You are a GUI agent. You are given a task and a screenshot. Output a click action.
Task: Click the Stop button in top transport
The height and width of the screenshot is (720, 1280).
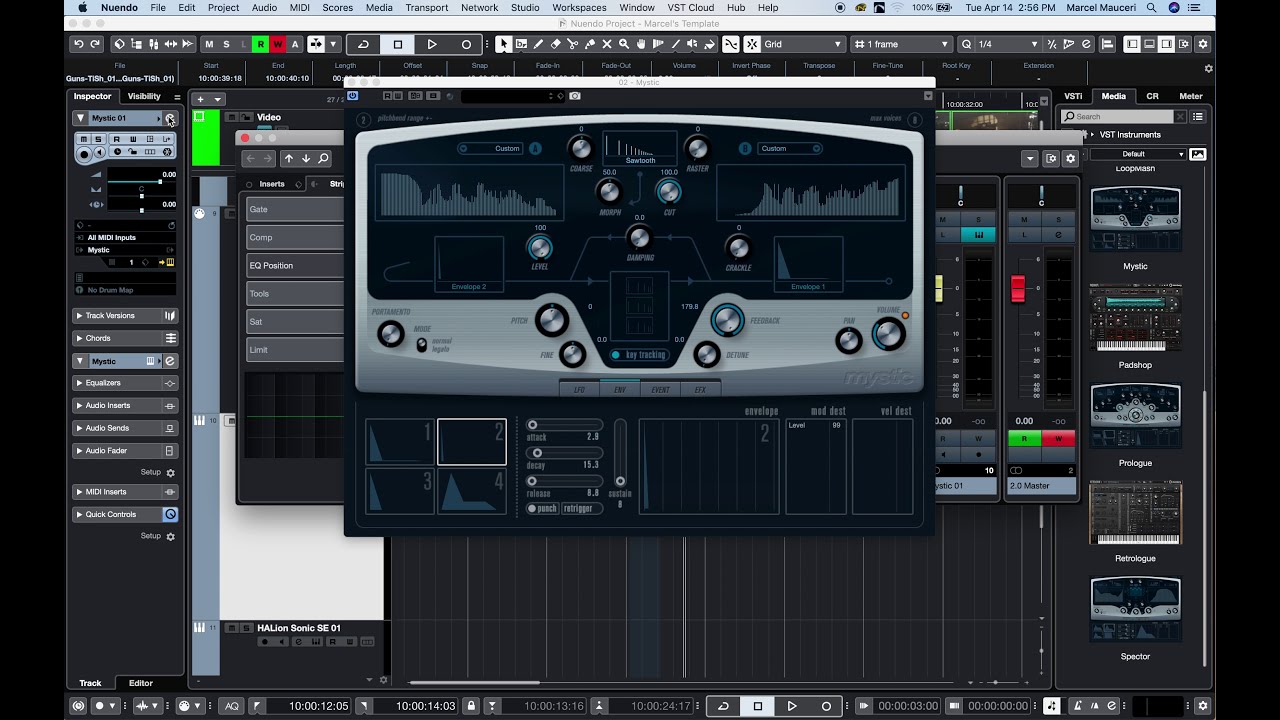(x=398, y=44)
